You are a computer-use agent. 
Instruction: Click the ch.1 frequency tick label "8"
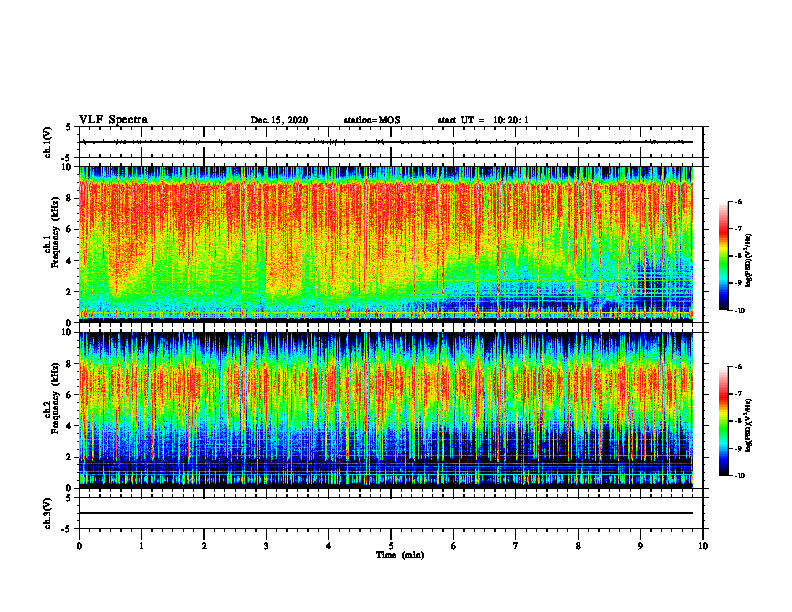click(69, 198)
